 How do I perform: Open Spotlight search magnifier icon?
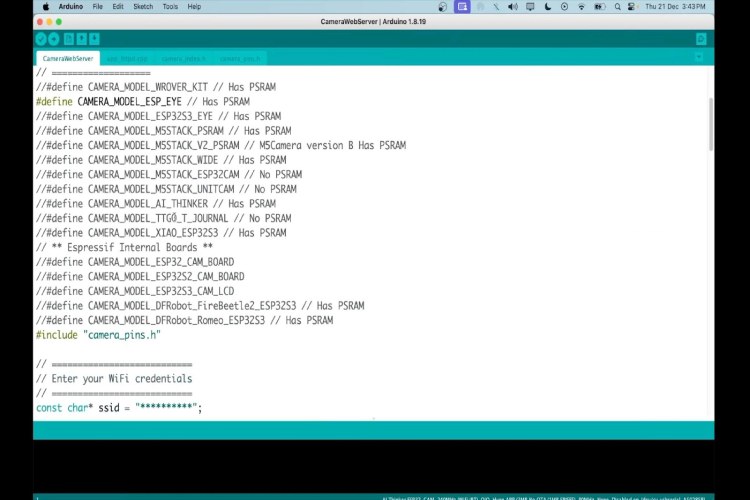point(618,7)
